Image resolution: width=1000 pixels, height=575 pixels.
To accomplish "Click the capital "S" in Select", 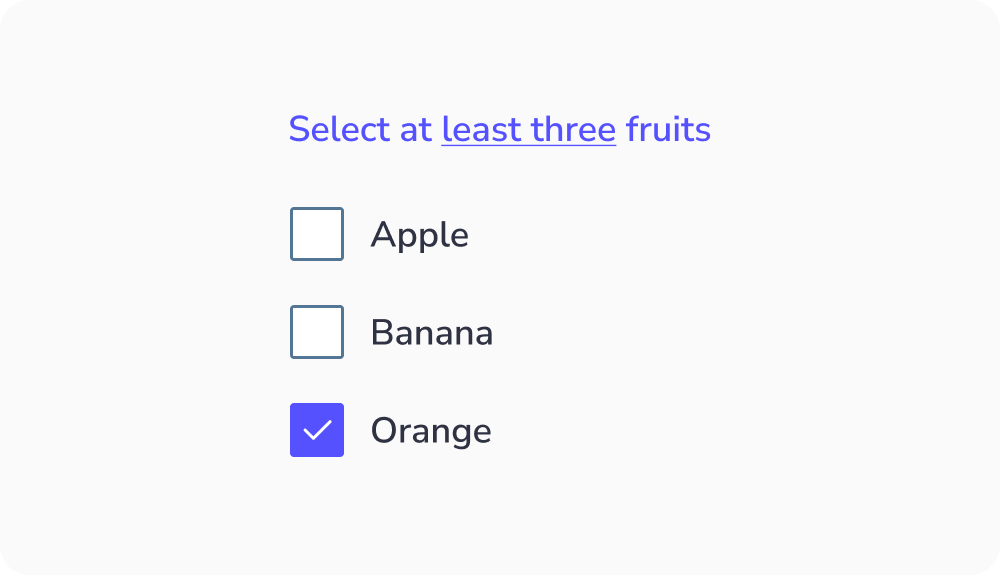I will click(299, 130).
